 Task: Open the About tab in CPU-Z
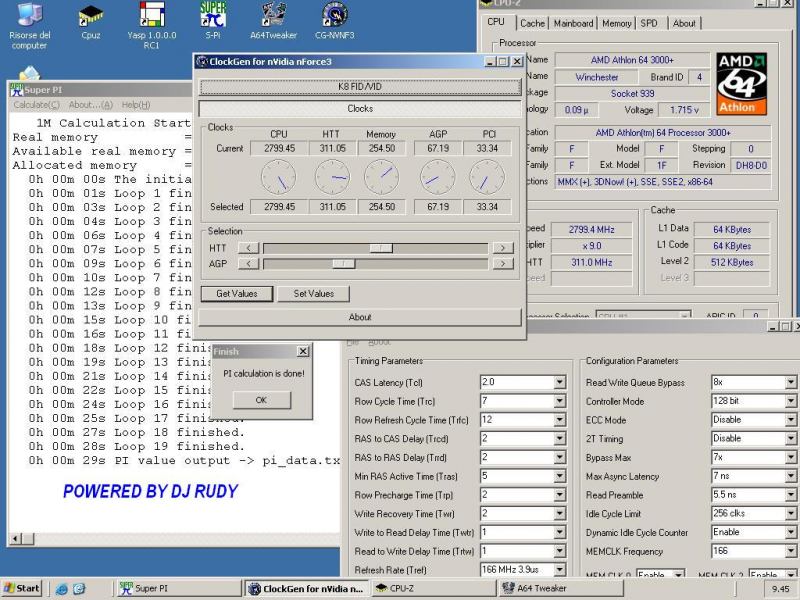tap(684, 23)
